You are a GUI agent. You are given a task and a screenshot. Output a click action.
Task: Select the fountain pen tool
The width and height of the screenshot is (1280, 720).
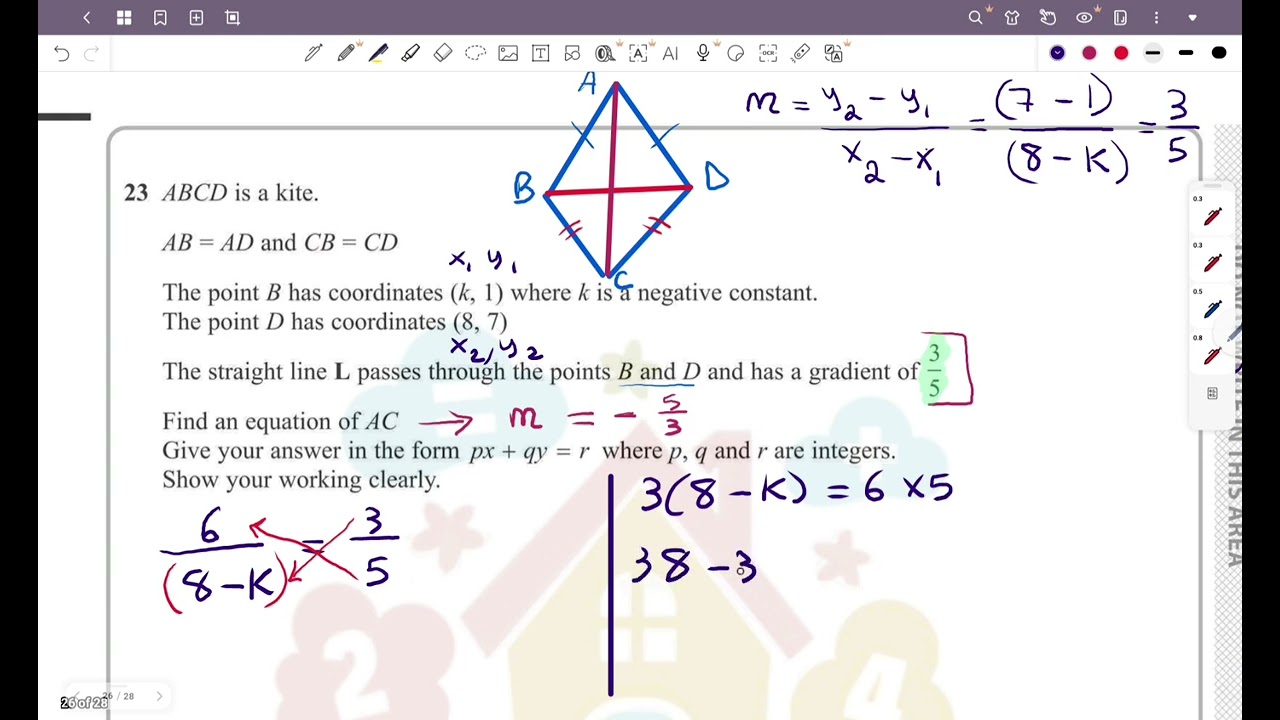313,53
